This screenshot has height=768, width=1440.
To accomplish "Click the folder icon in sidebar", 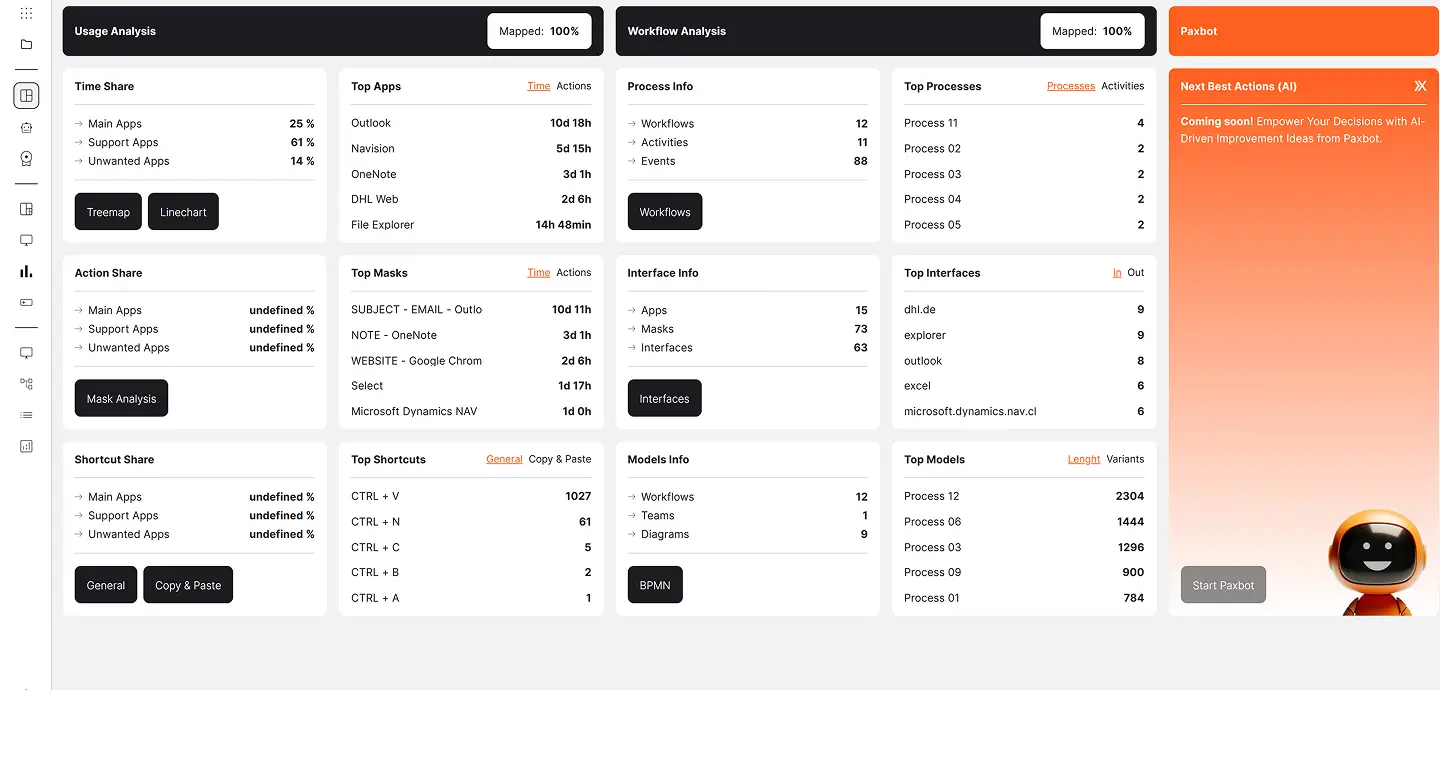I will coord(26,45).
